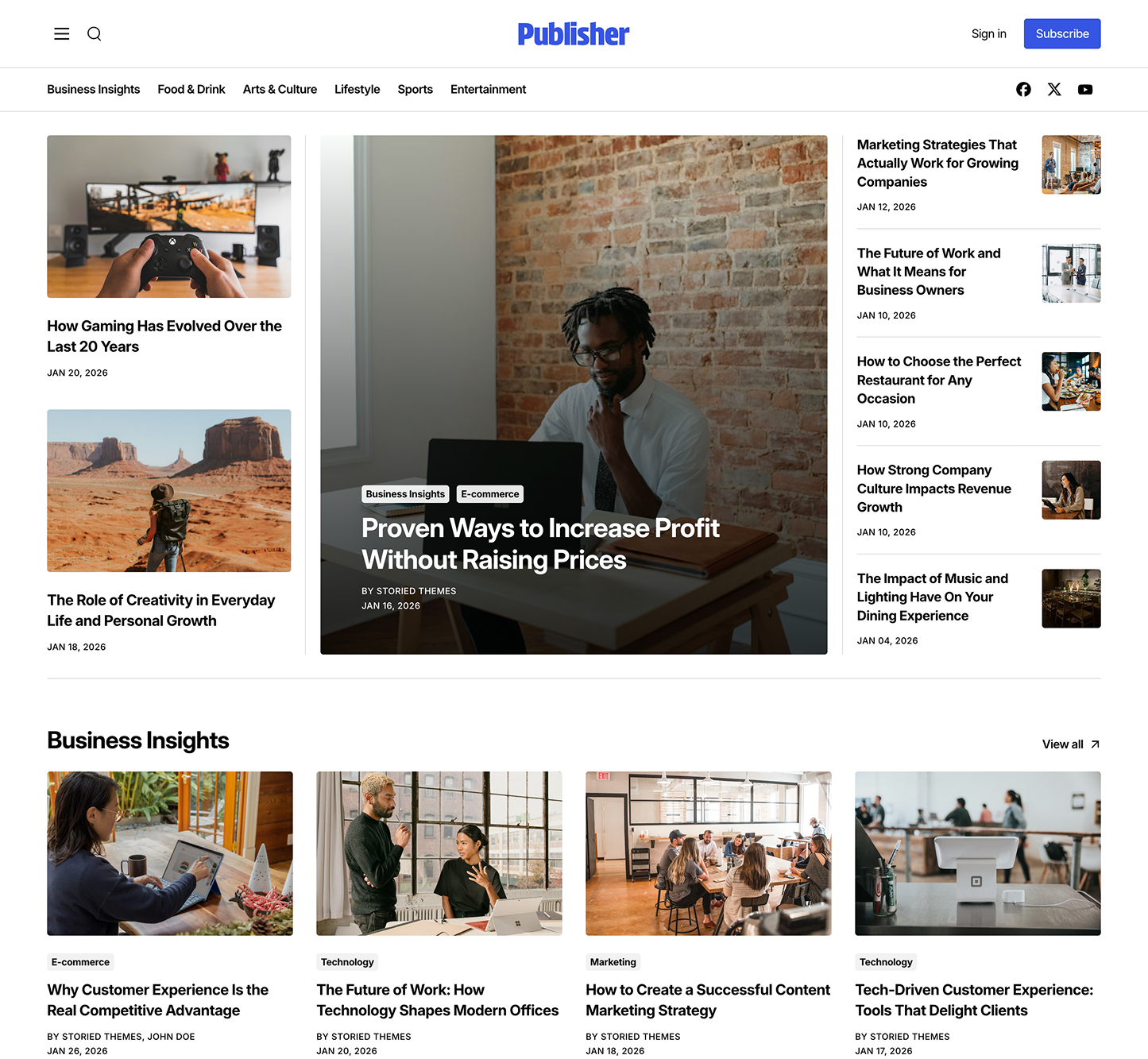Viewport: 1148px width, 1059px height.
Task: Open the Facebook social icon
Action: [x=1023, y=90]
